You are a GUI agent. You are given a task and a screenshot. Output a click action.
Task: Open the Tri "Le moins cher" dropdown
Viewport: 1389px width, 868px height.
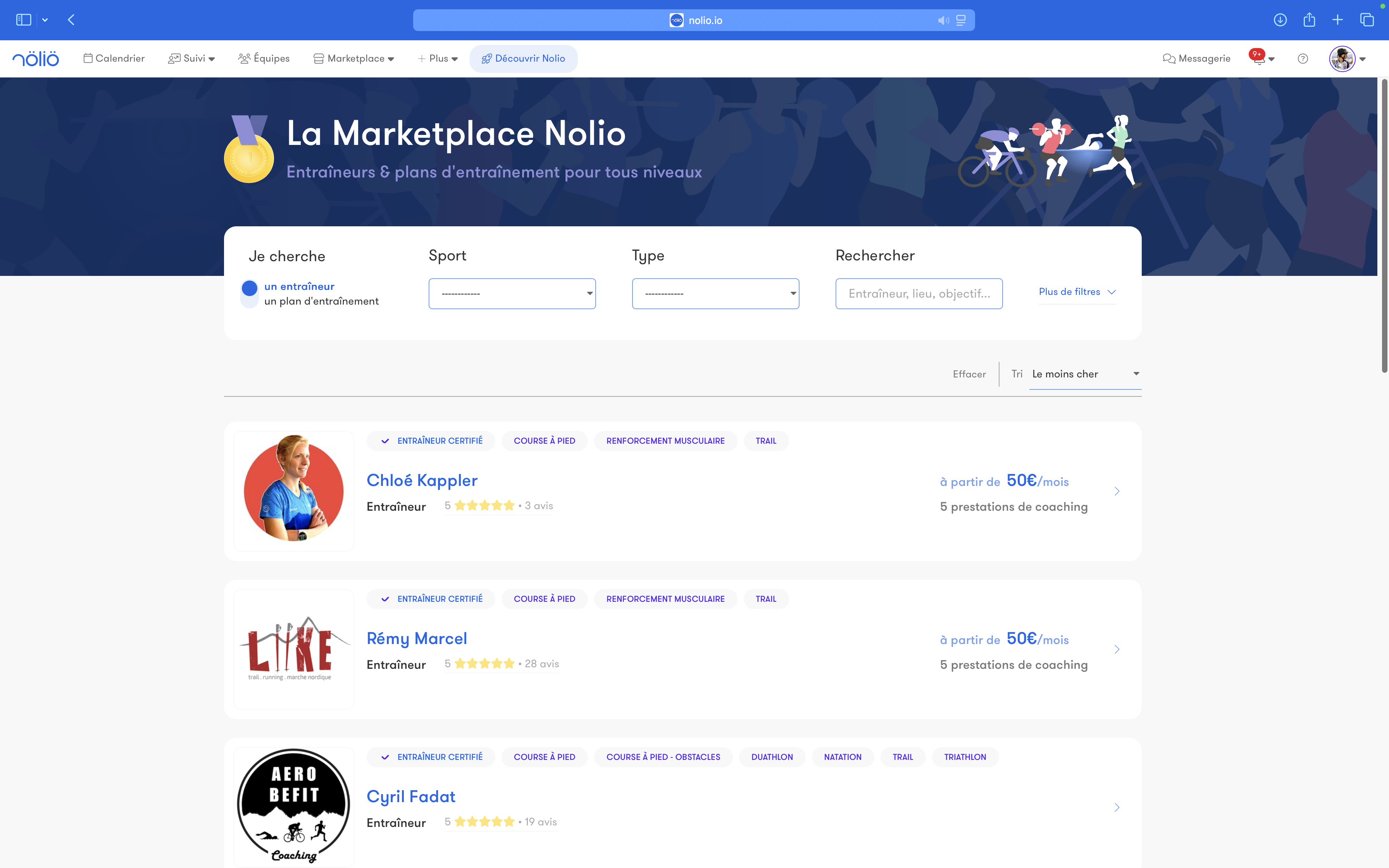(x=1085, y=374)
